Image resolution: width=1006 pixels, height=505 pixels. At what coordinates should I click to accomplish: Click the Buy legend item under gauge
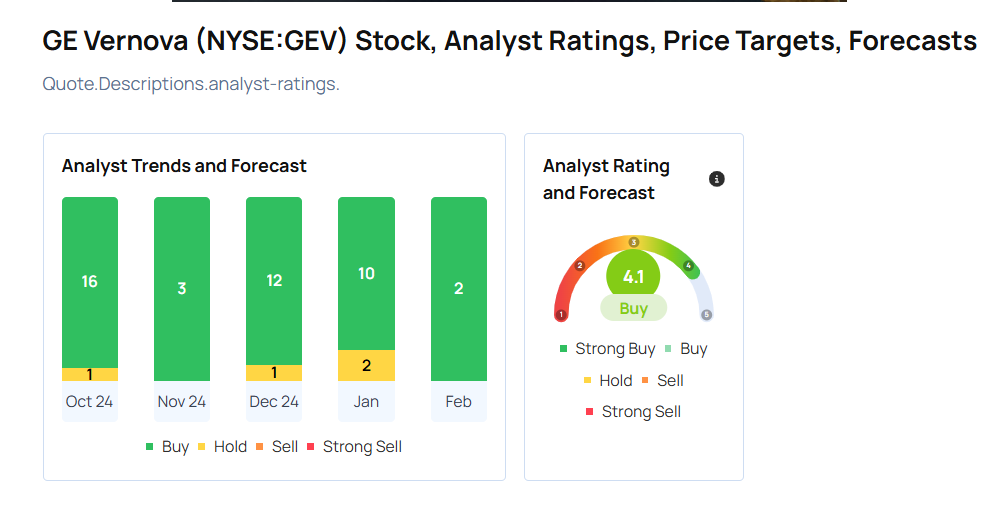(686, 349)
